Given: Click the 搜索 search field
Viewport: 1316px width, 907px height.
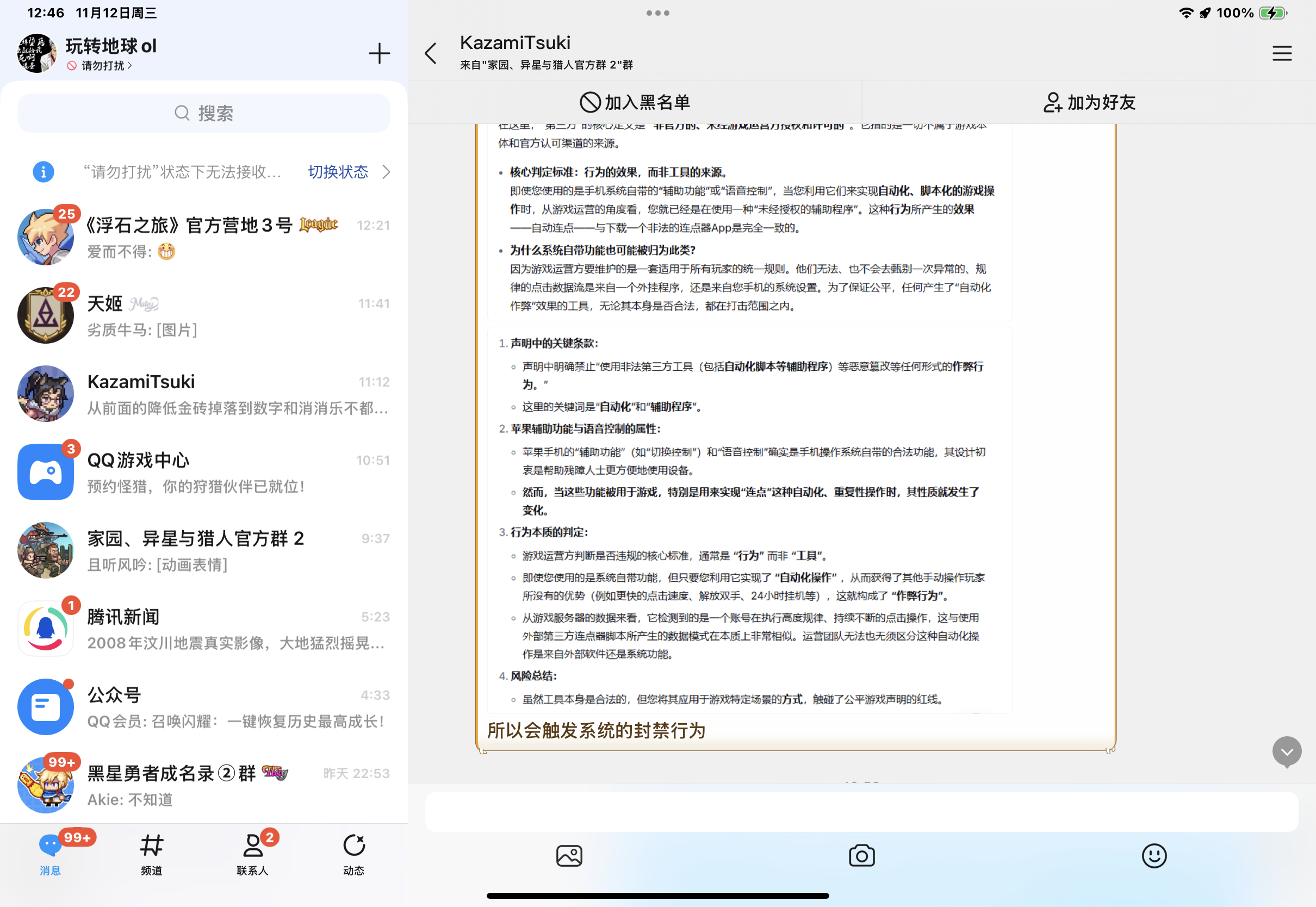Looking at the screenshot, I should 203,113.
